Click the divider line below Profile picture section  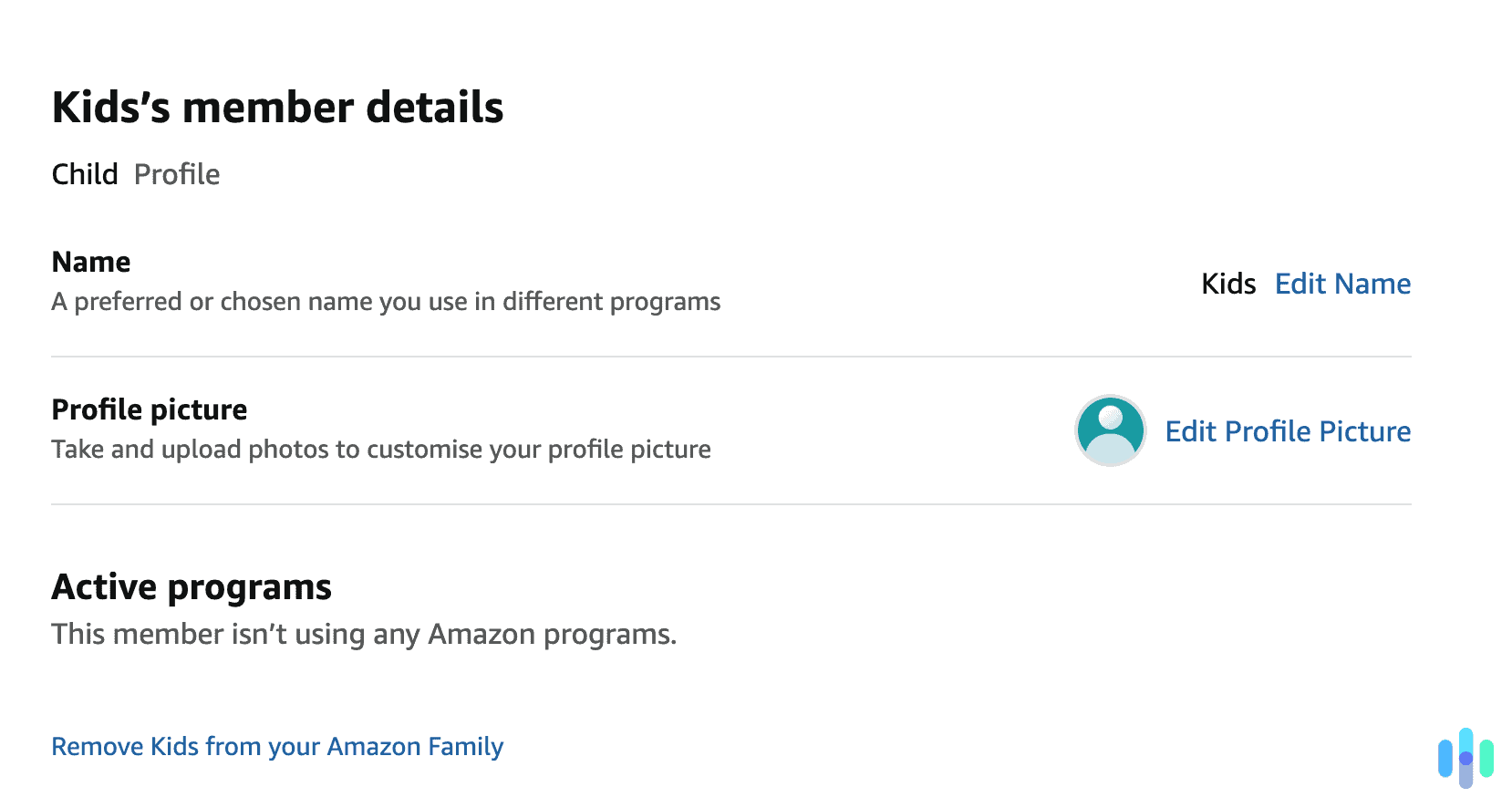tap(730, 504)
